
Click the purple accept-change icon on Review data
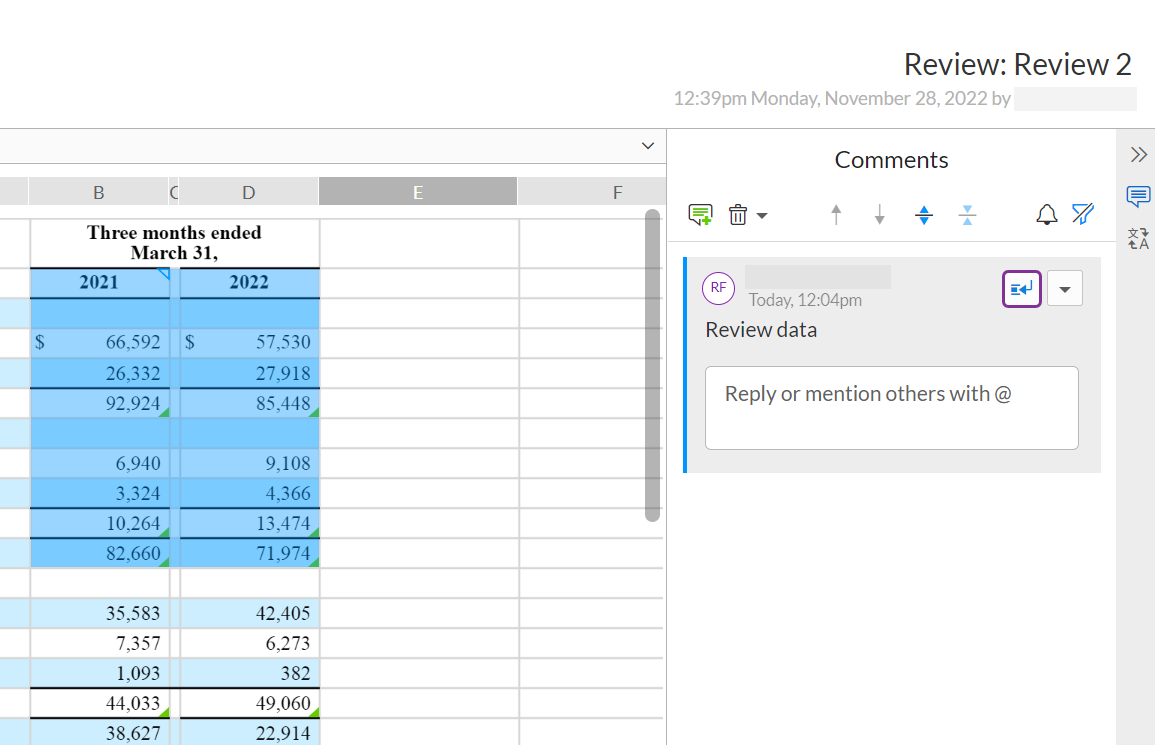1021,288
